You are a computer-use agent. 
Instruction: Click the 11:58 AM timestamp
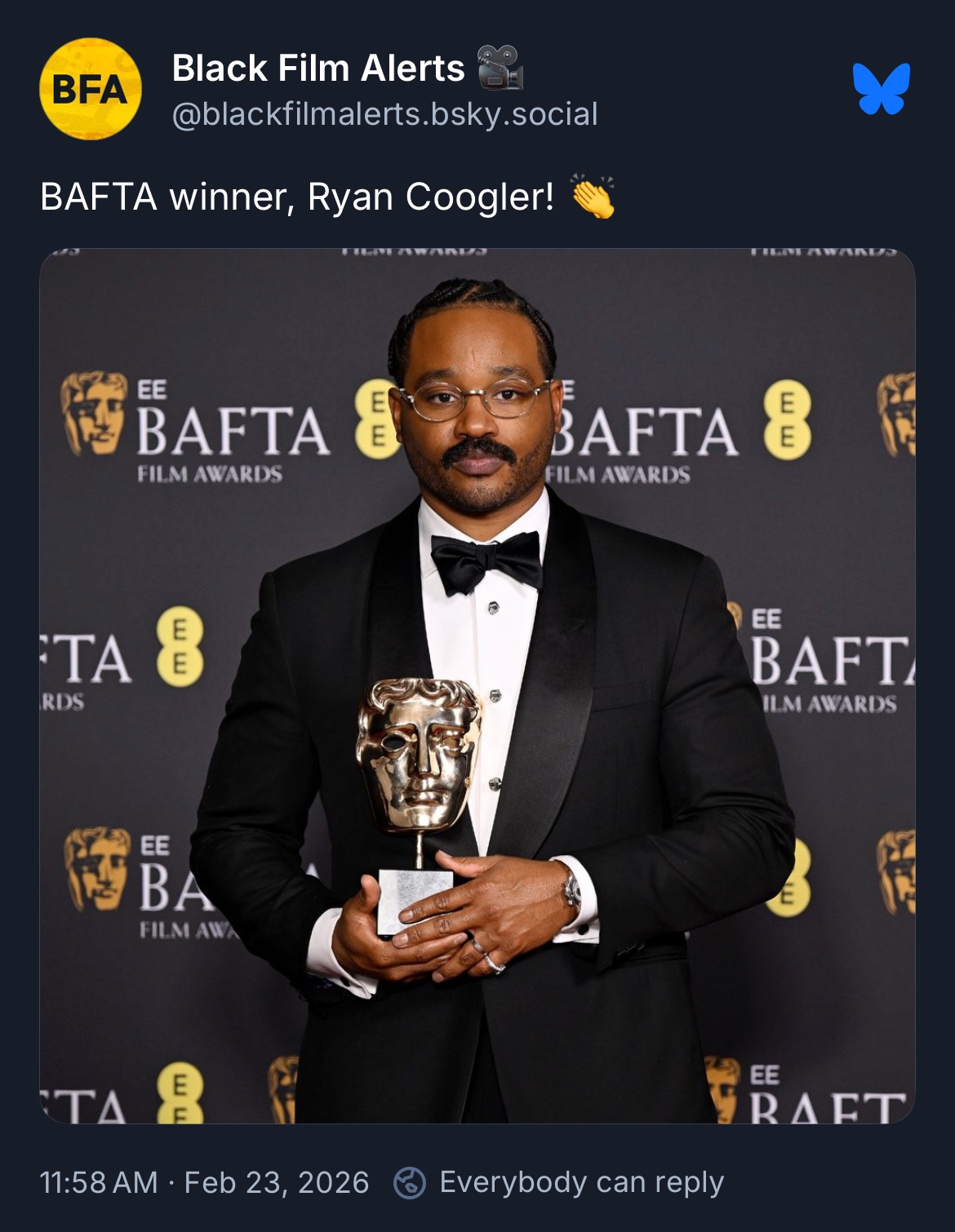(x=99, y=1182)
